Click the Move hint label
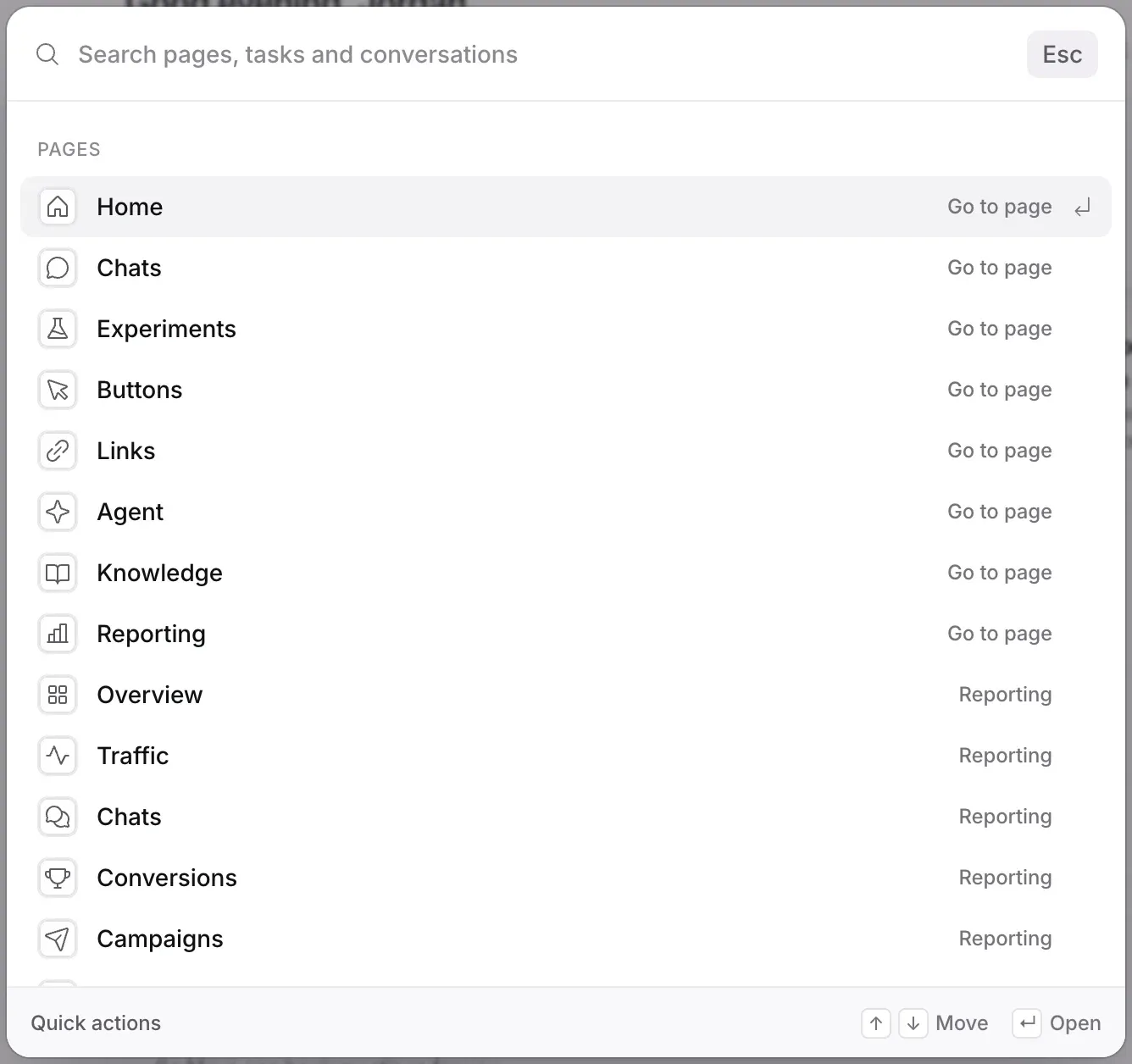 [x=962, y=1023]
